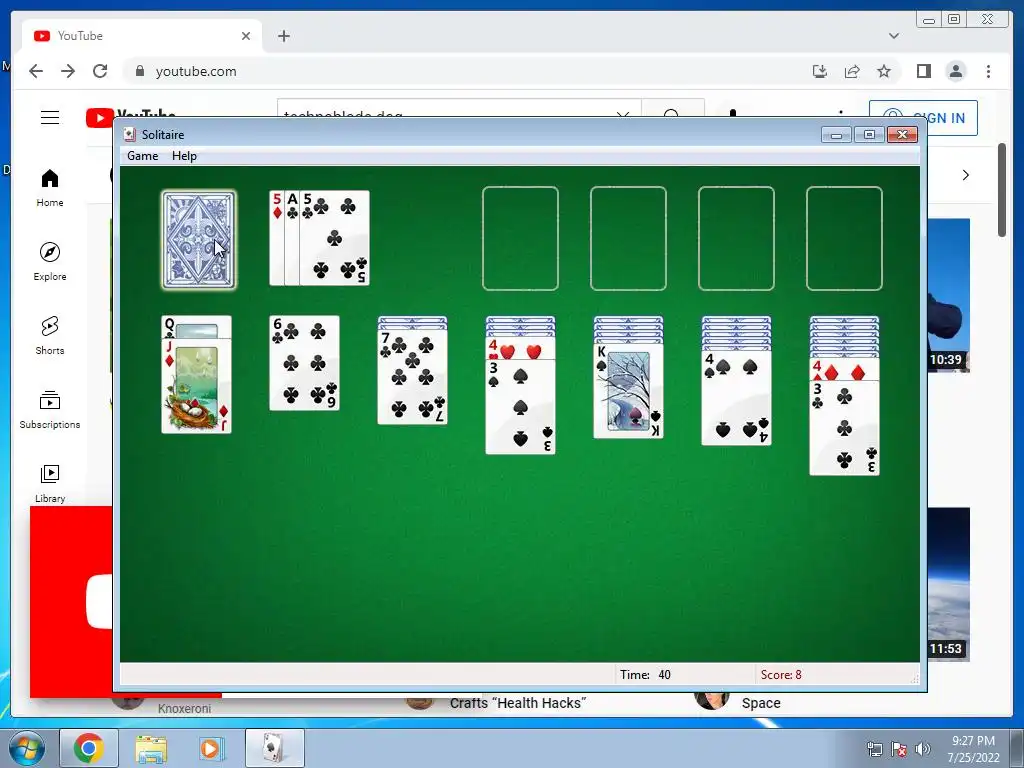Go to YouTube Home in sidebar

click(x=50, y=188)
